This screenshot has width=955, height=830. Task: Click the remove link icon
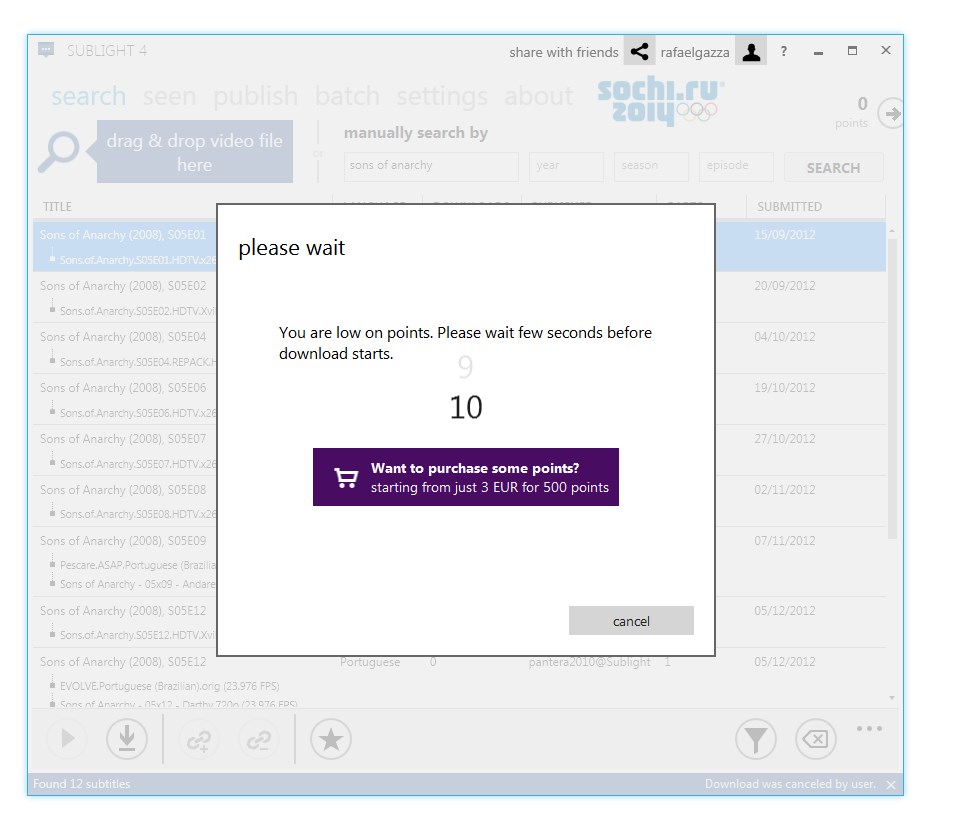click(259, 739)
